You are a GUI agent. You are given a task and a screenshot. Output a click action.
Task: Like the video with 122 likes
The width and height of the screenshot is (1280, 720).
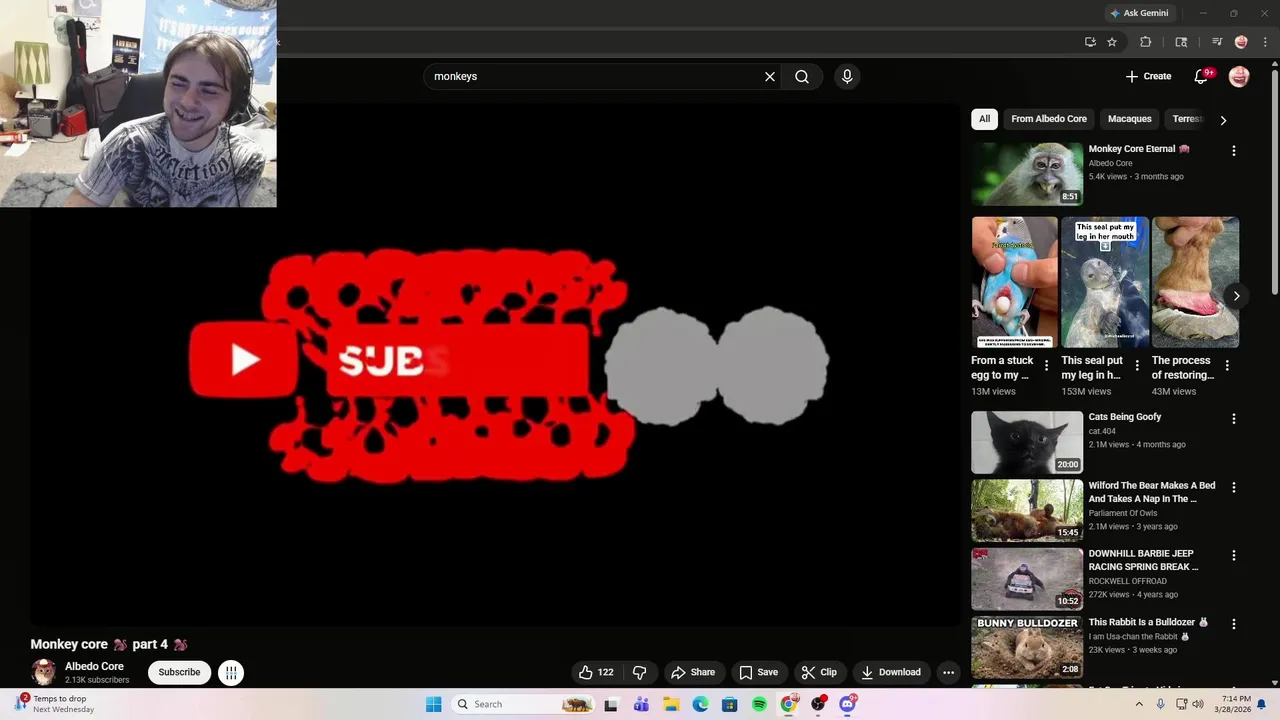(x=596, y=672)
